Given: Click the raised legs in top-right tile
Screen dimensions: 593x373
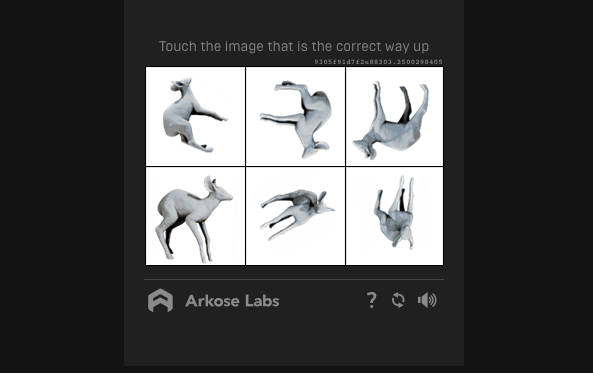Looking at the screenshot, I should click(401, 100).
